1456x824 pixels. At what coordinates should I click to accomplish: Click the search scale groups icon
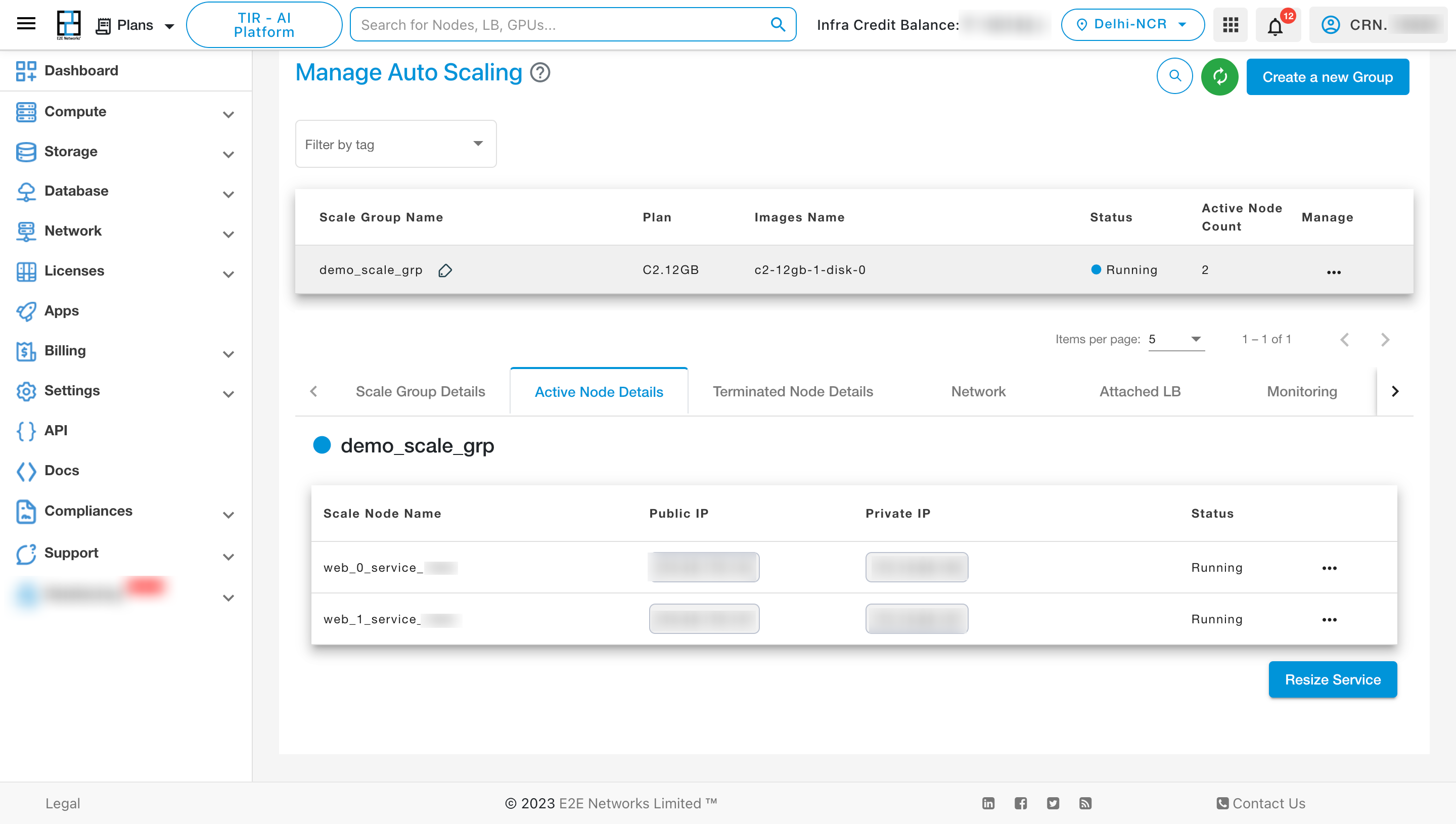(x=1175, y=76)
